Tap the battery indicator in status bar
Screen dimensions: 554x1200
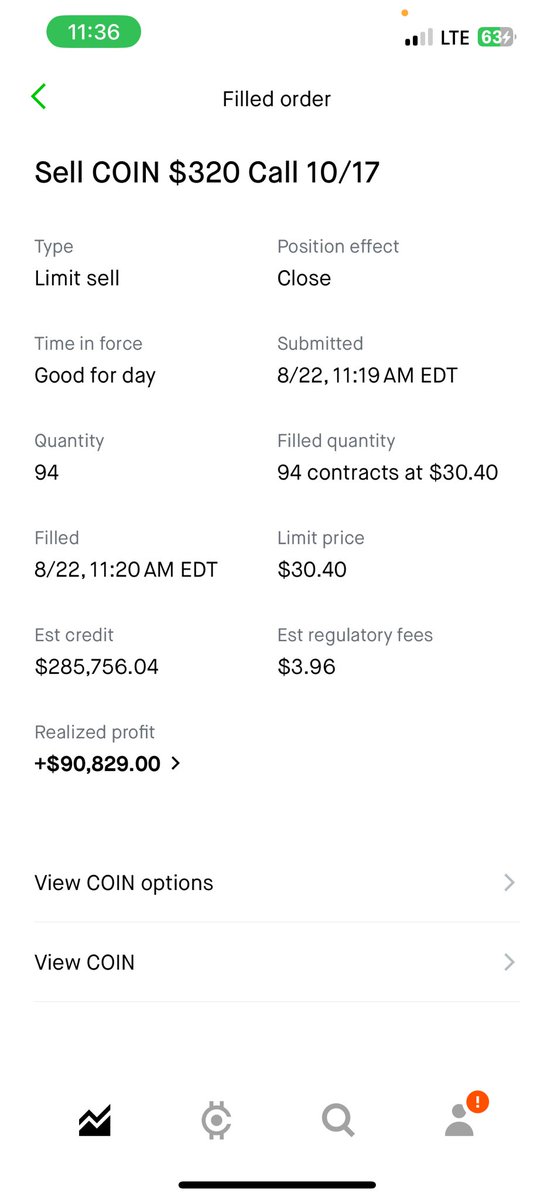[x=496, y=38]
